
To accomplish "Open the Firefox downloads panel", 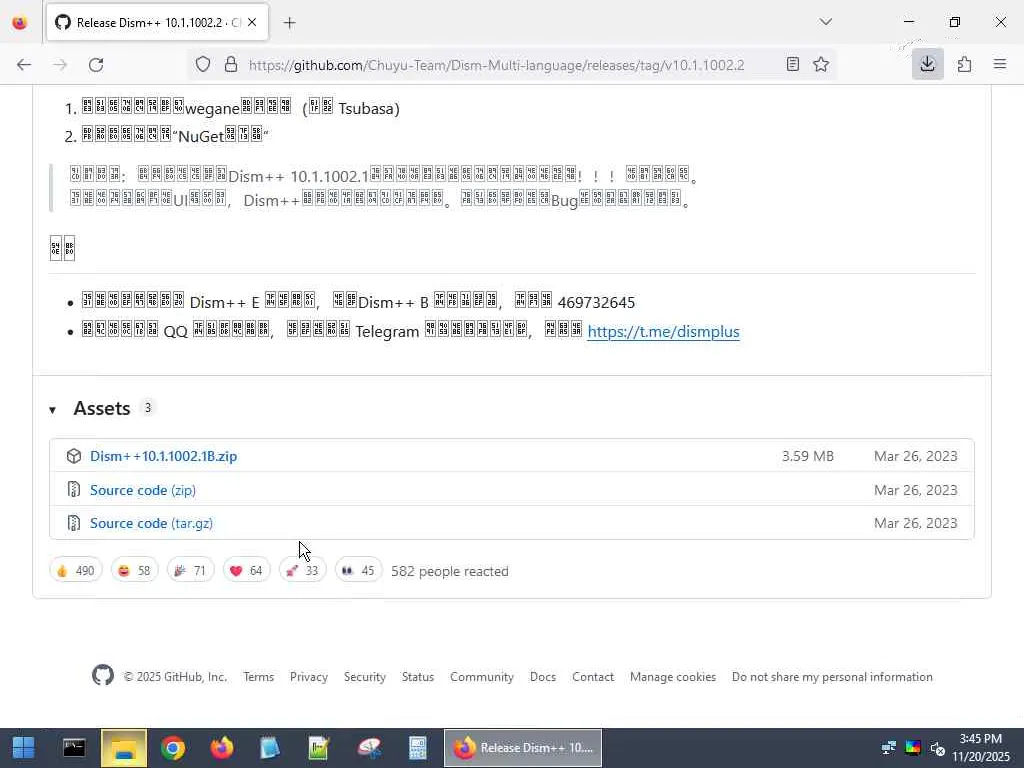I will tap(927, 64).
